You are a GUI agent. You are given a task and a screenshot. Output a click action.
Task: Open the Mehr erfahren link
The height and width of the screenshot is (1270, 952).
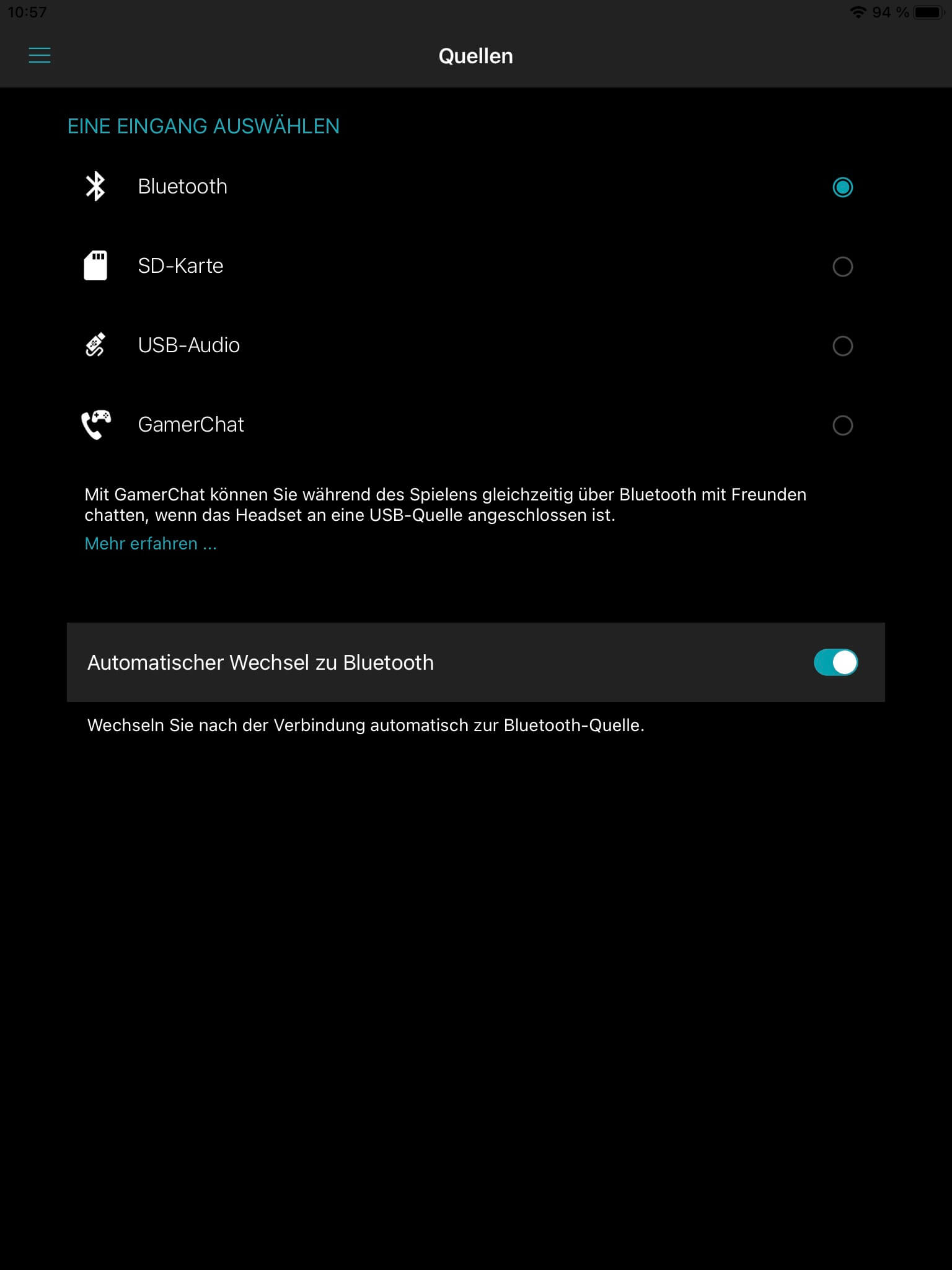[151, 544]
